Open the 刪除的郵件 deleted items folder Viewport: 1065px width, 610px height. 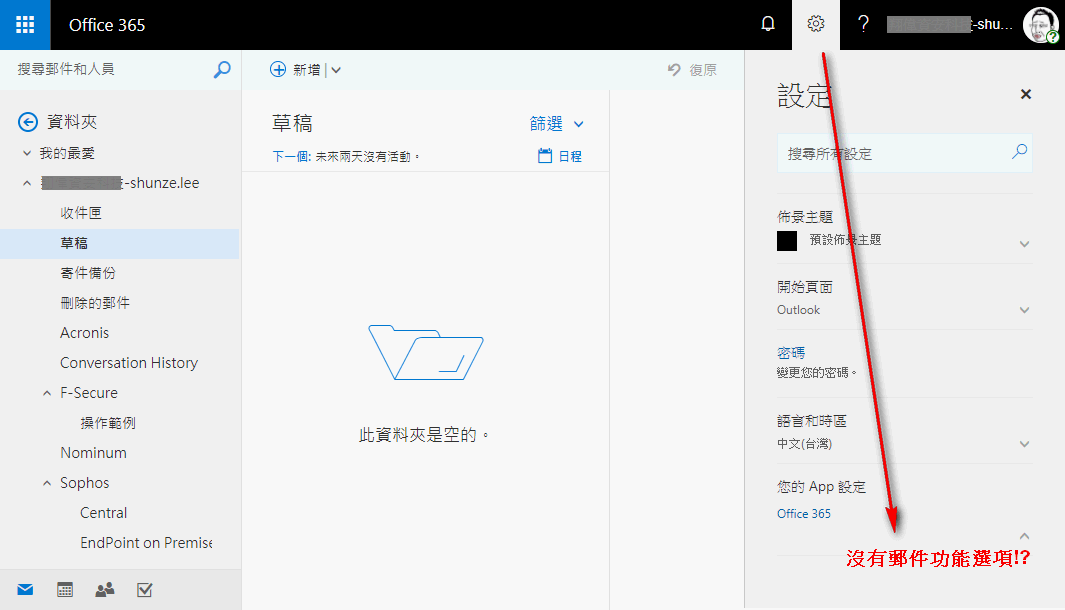tap(94, 303)
